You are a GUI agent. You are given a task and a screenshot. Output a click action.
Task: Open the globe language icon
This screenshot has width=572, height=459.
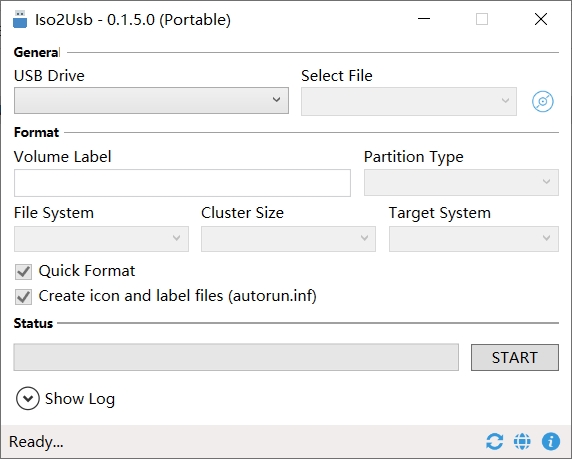point(522,441)
